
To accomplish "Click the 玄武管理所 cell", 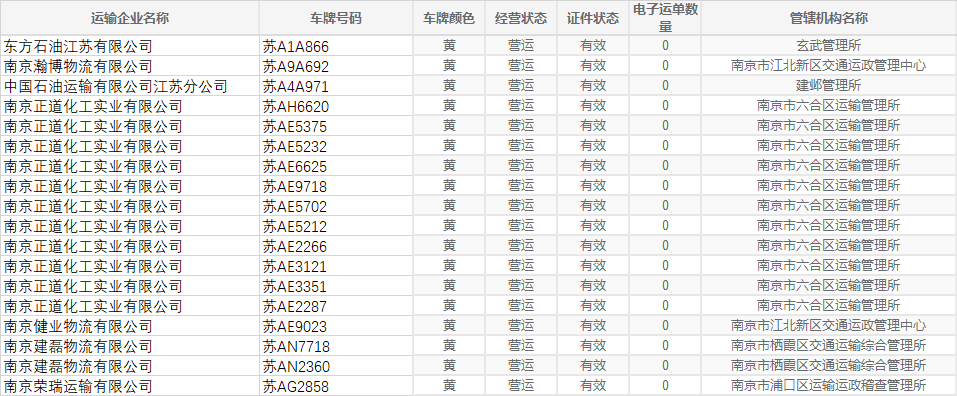I will [x=829, y=45].
